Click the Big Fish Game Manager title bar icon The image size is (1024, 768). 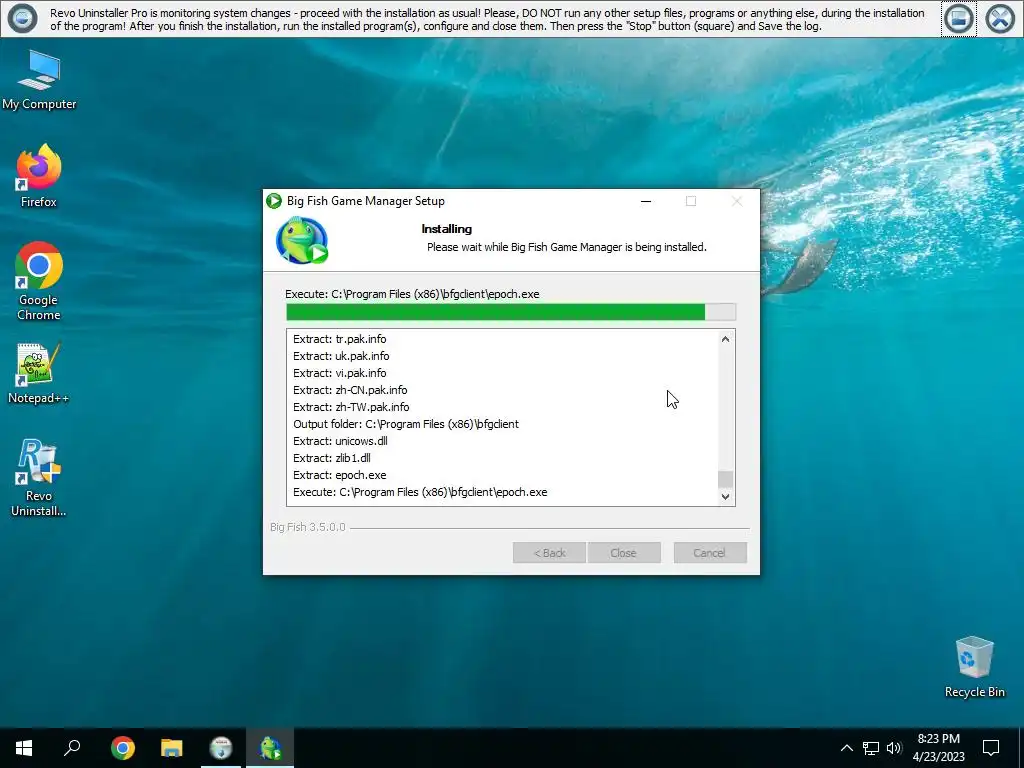(x=274, y=201)
